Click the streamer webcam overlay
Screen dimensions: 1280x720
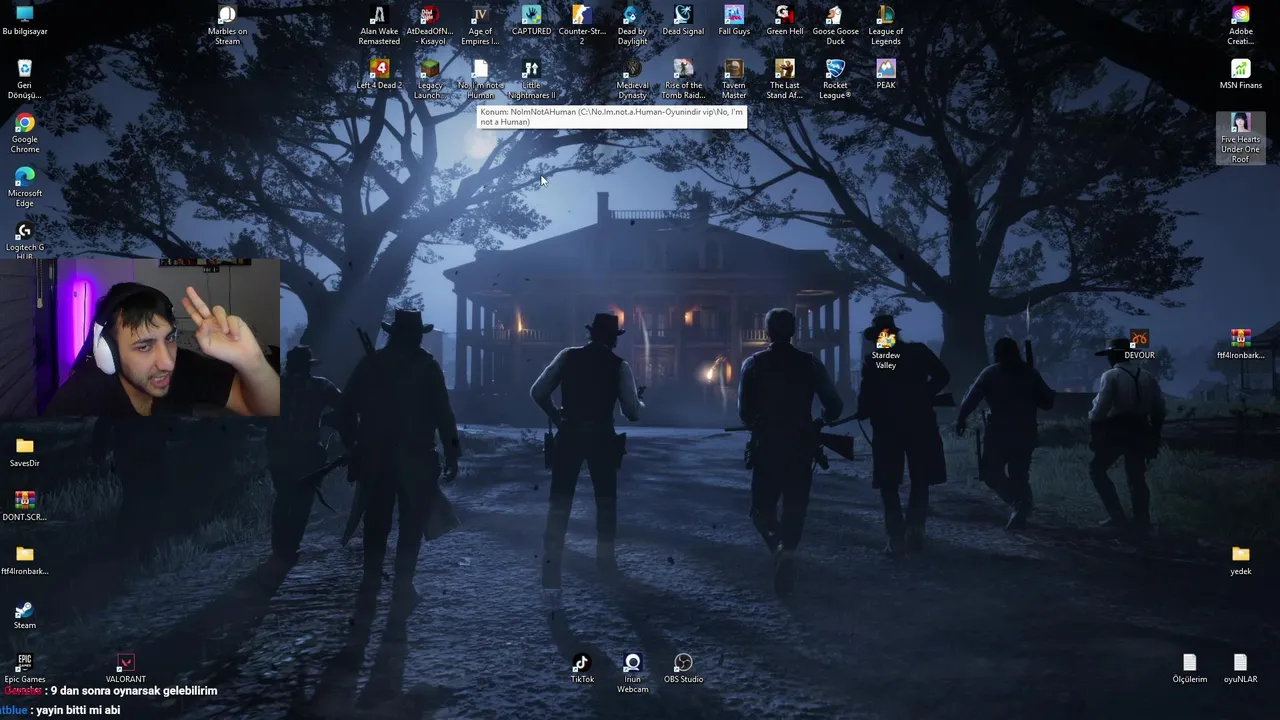tap(140, 337)
